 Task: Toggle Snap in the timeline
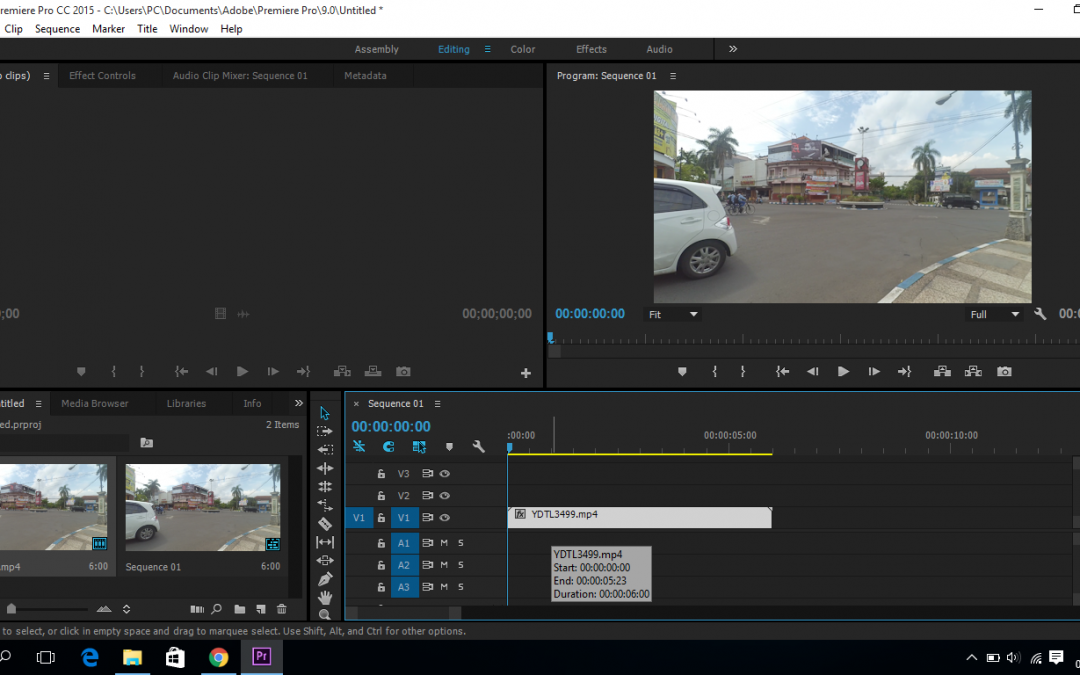(388, 446)
